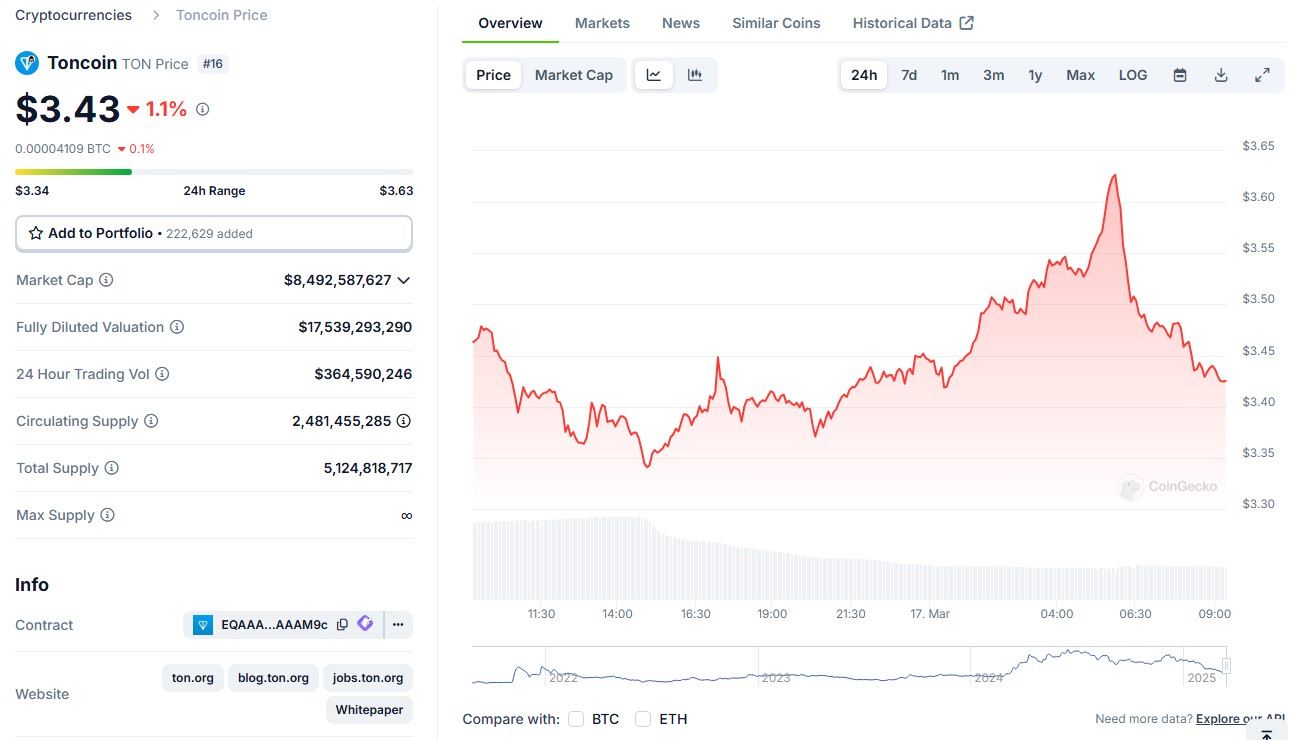Select Market Cap chart mode
The image size is (1296, 740).
574,75
